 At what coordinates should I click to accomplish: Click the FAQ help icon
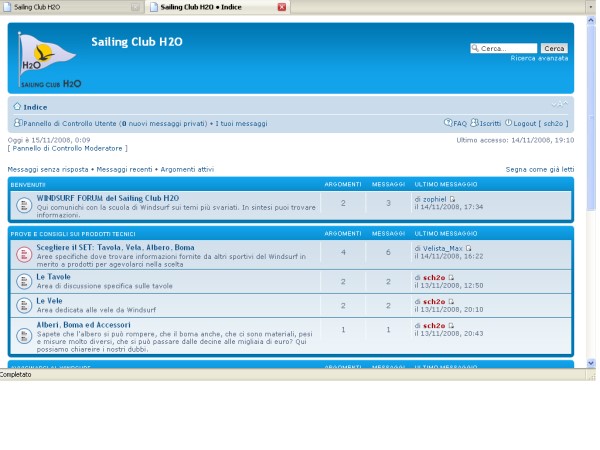tap(448, 123)
